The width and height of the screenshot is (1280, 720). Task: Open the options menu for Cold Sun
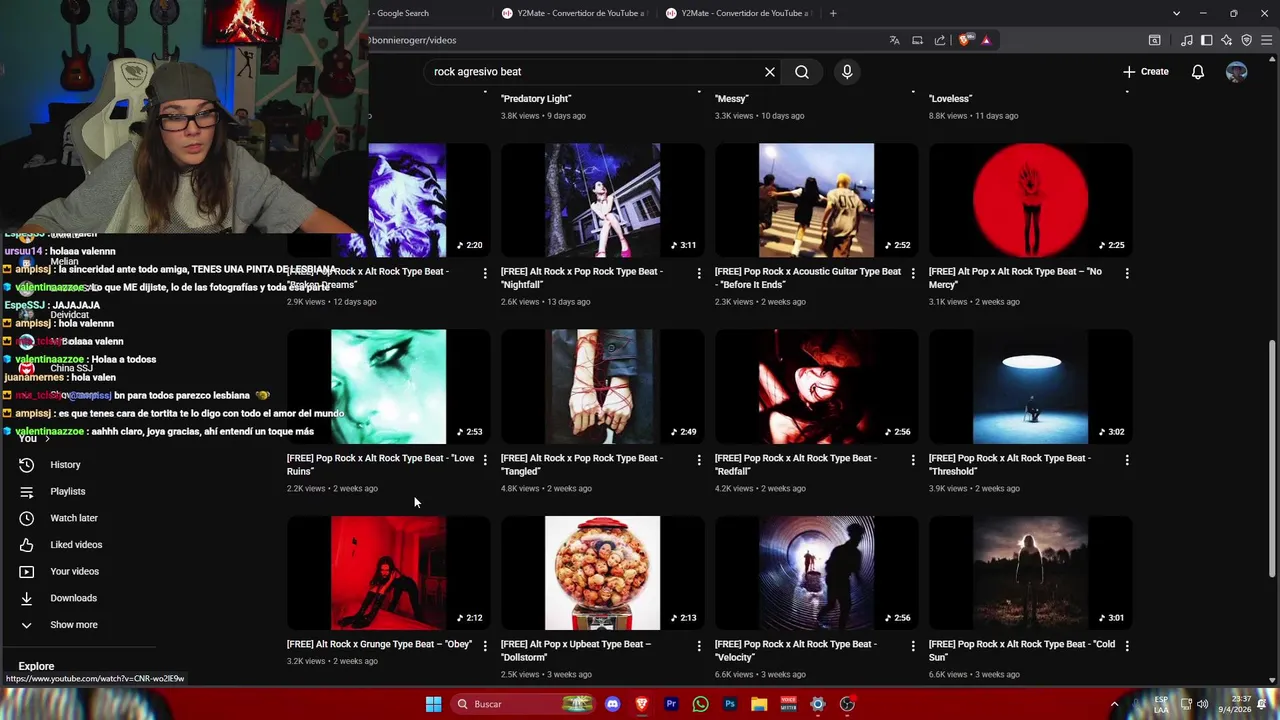pos(1127,646)
